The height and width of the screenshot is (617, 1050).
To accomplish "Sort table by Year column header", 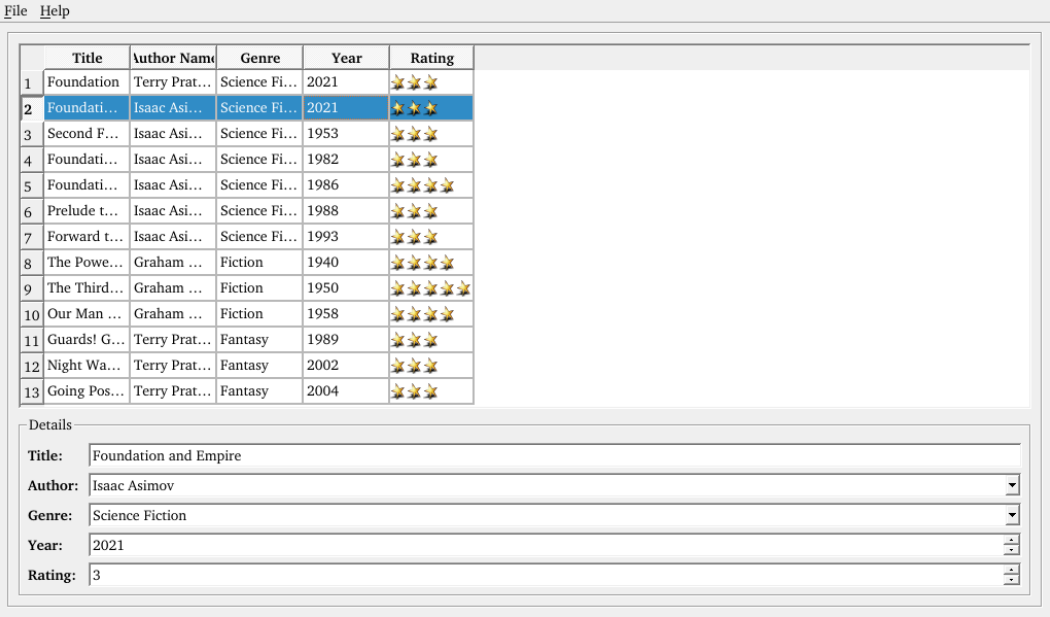I will [x=346, y=58].
